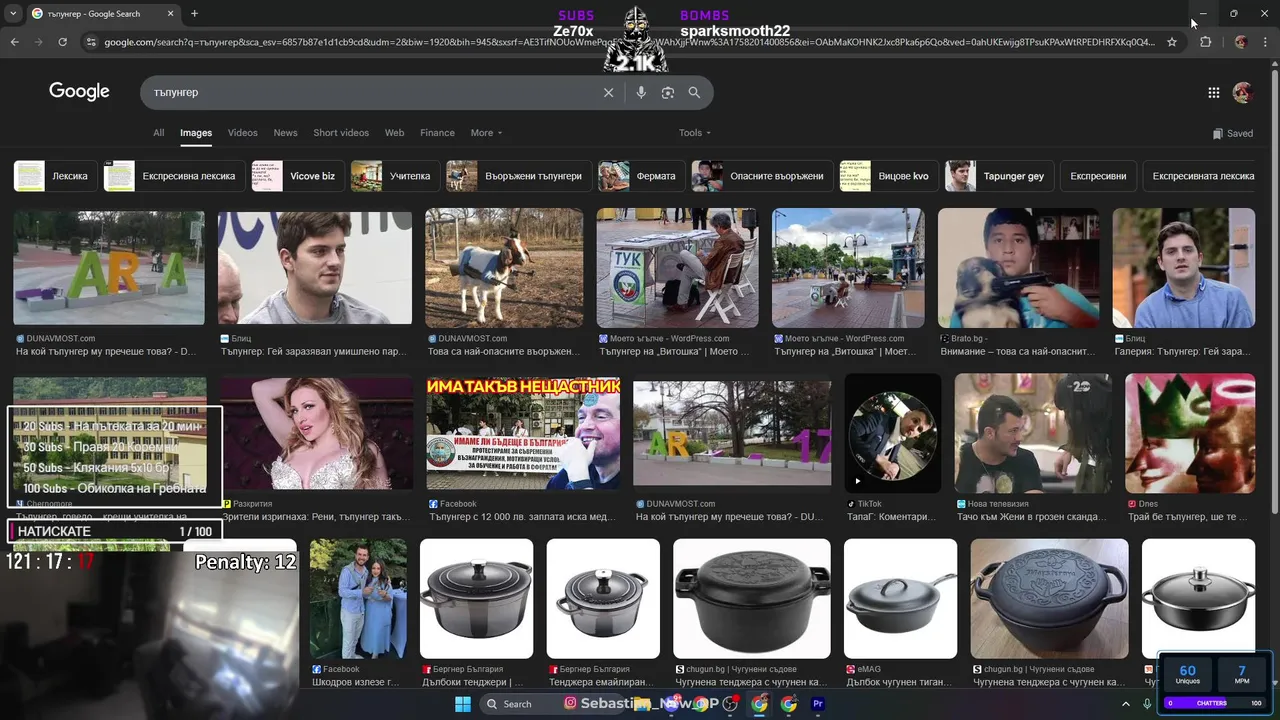Open the blonde woman 'Разкрития' image

316,434
